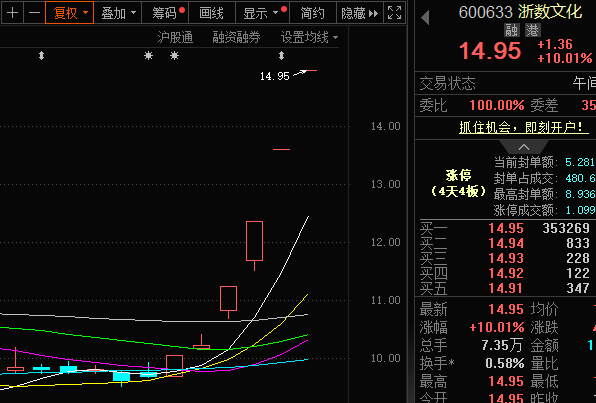The width and height of the screenshot is (596, 403).
Task: Zoom in chart with plus icon
Action: point(12,13)
